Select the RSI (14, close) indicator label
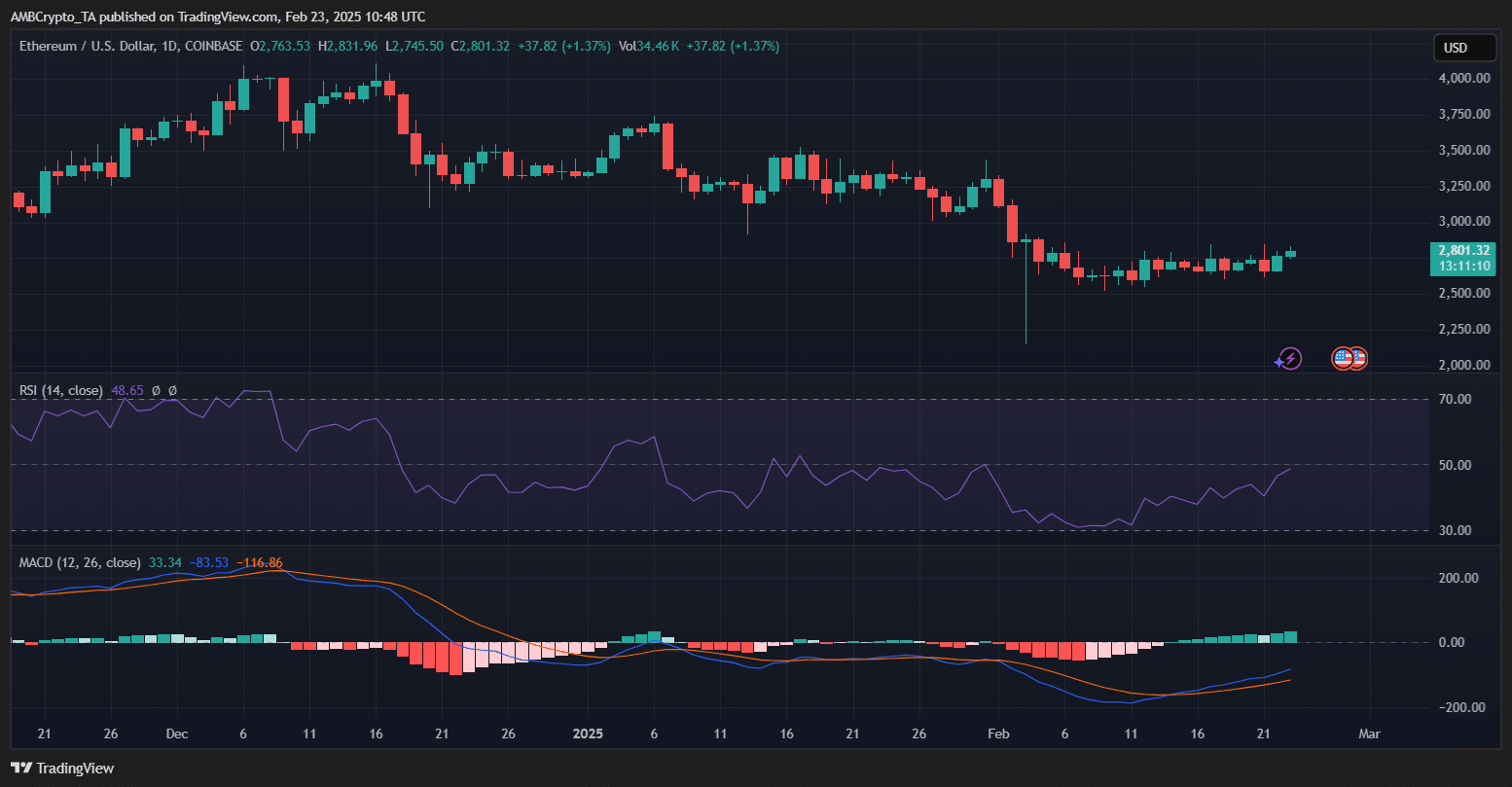 (x=60, y=391)
